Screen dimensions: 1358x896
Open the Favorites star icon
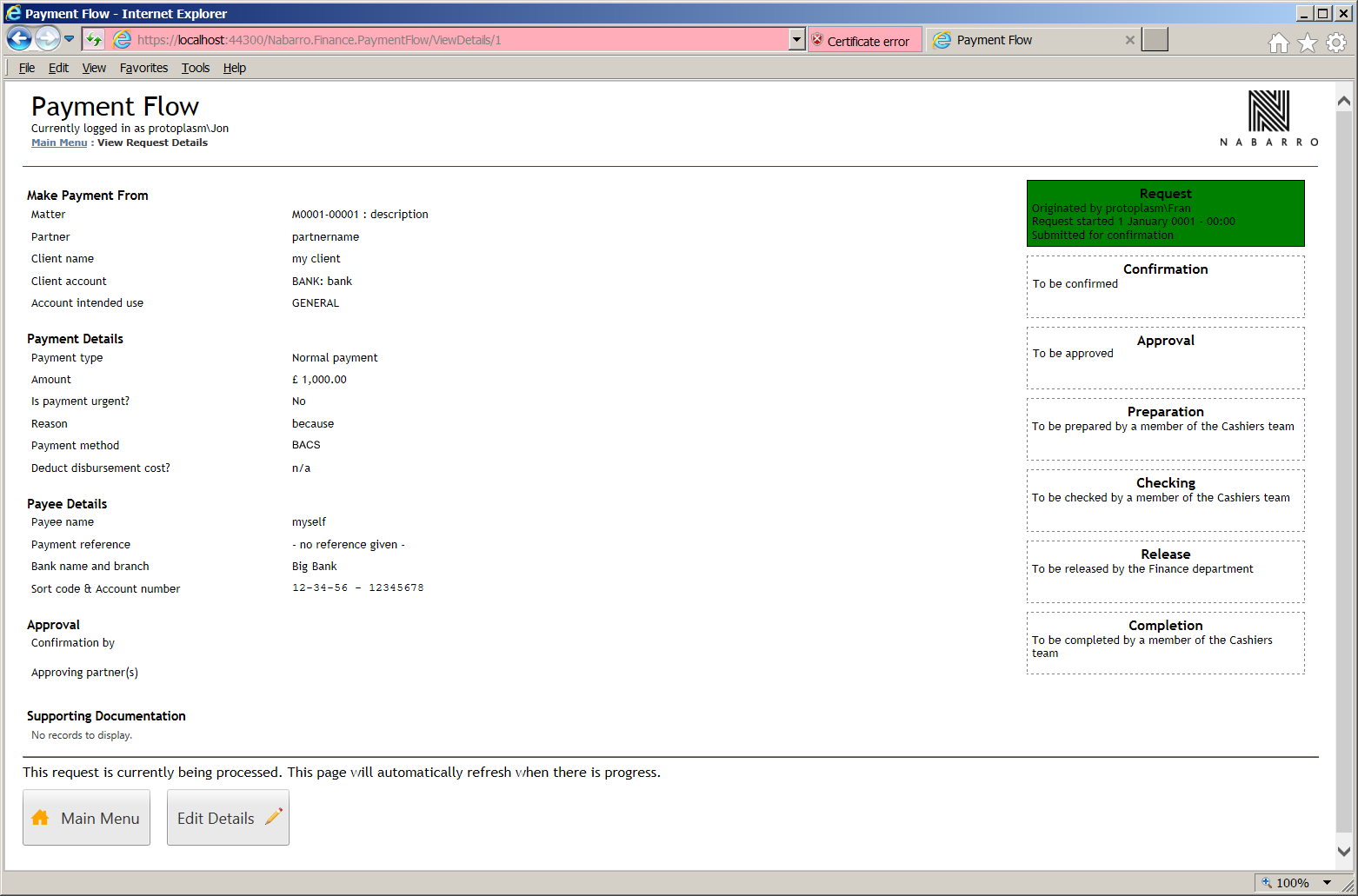[x=1307, y=43]
